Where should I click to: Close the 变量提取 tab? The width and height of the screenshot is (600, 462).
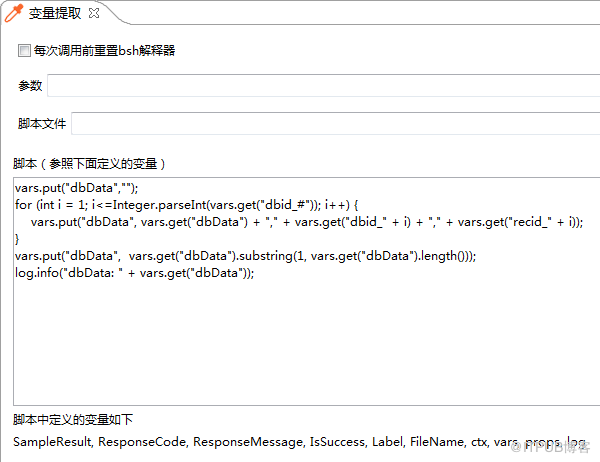[94, 13]
